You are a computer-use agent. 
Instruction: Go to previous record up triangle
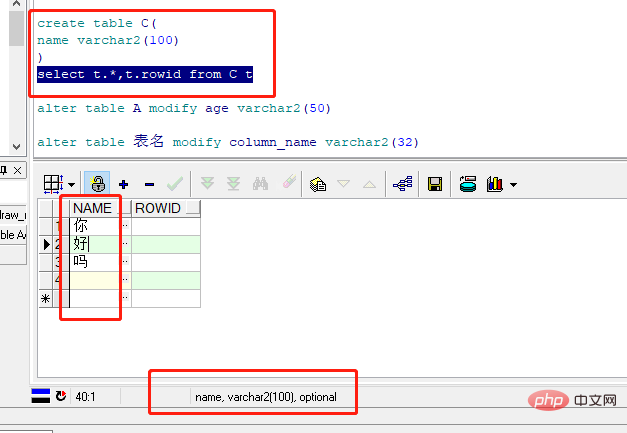click(x=369, y=184)
